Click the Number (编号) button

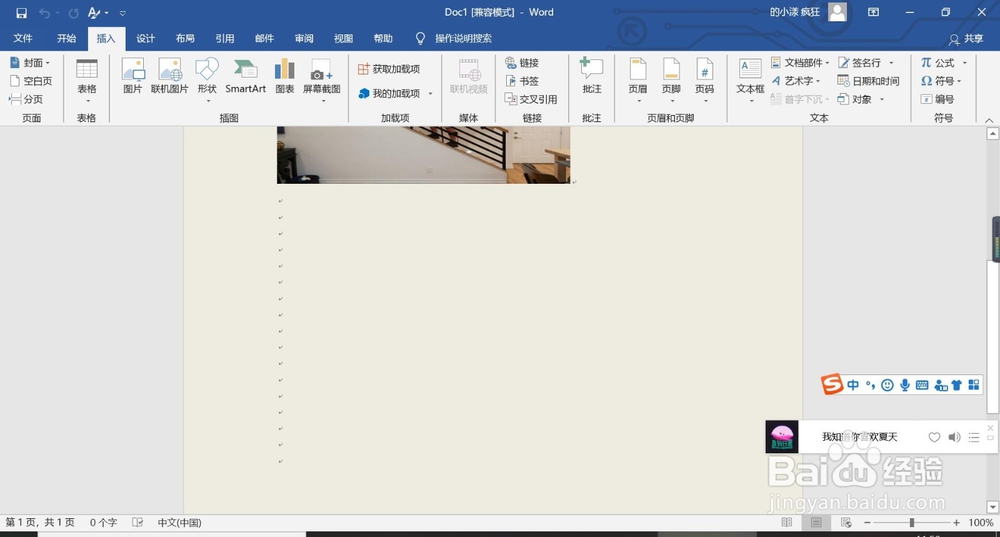pos(938,99)
